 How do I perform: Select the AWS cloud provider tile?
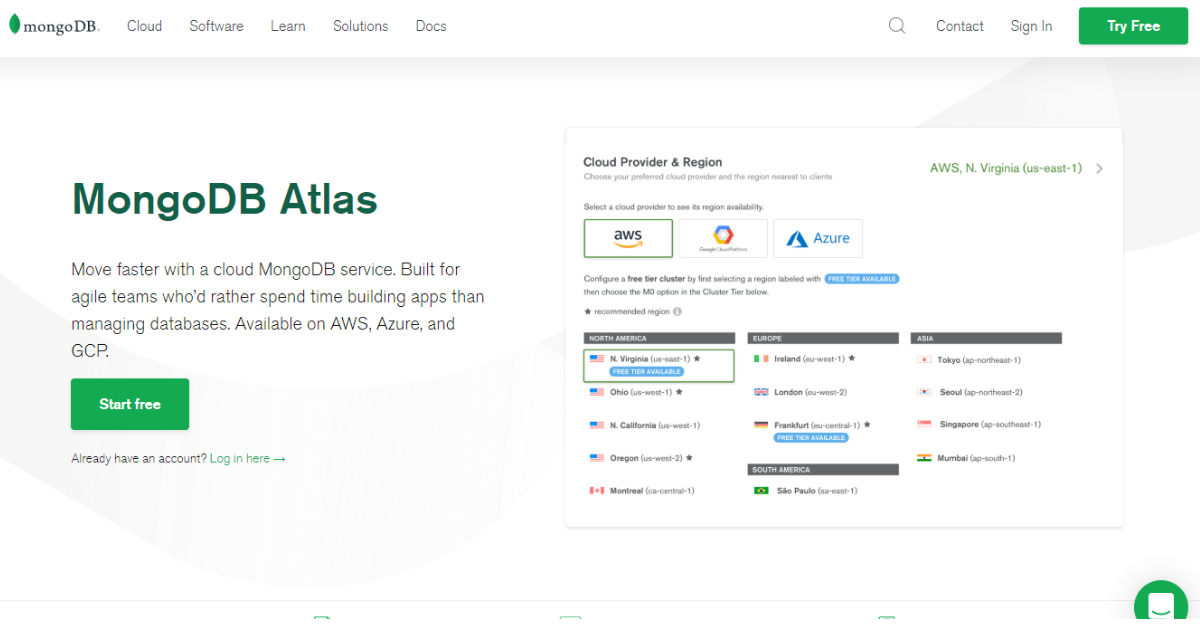coord(628,238)
